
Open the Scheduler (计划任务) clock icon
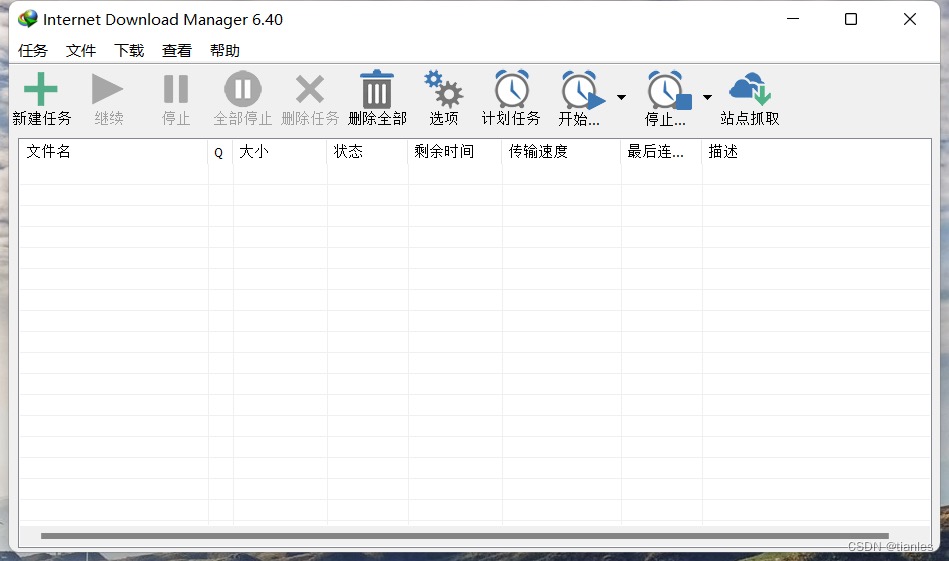point(511,91)
